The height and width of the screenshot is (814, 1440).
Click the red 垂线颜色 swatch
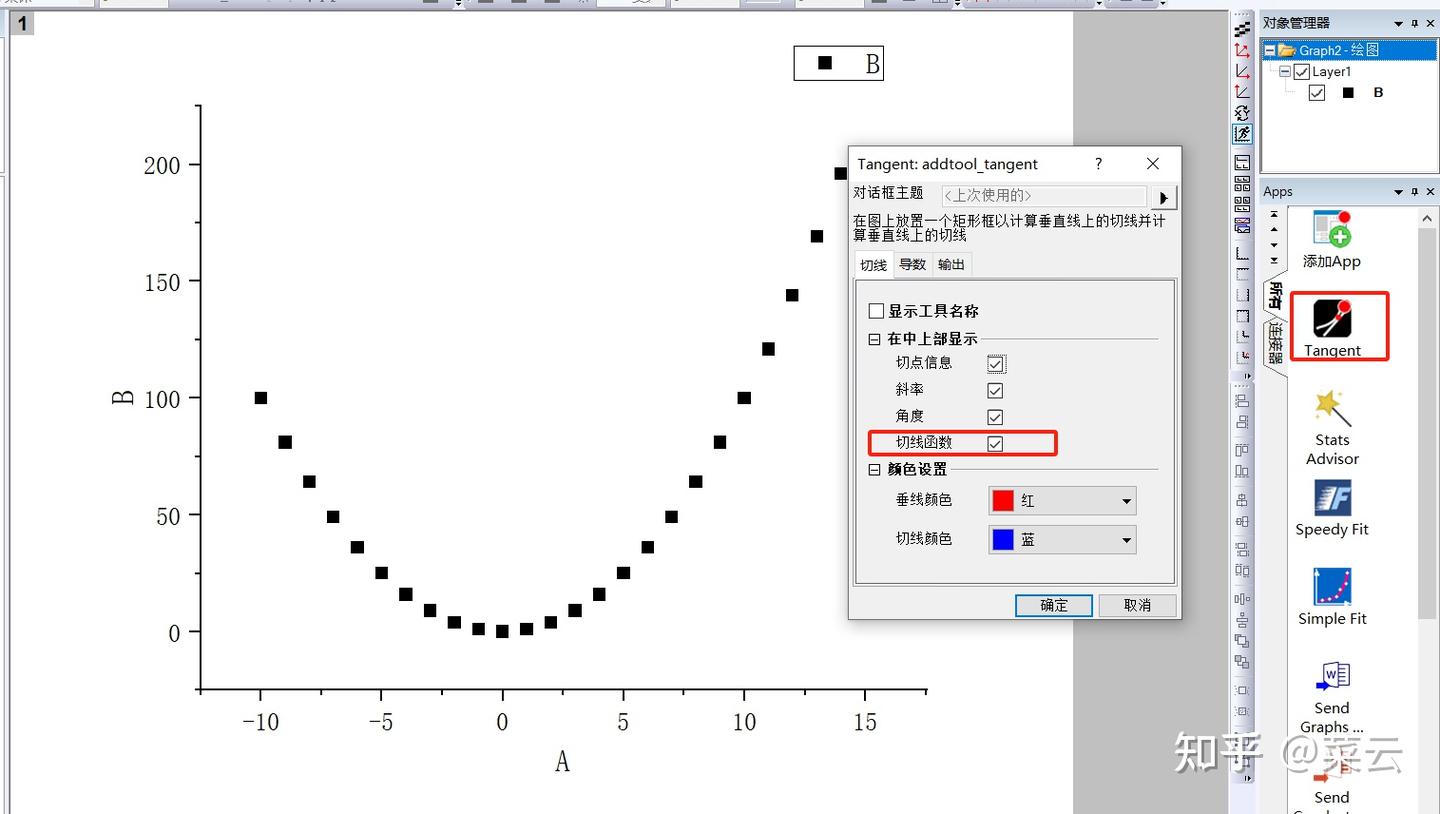1003,501
